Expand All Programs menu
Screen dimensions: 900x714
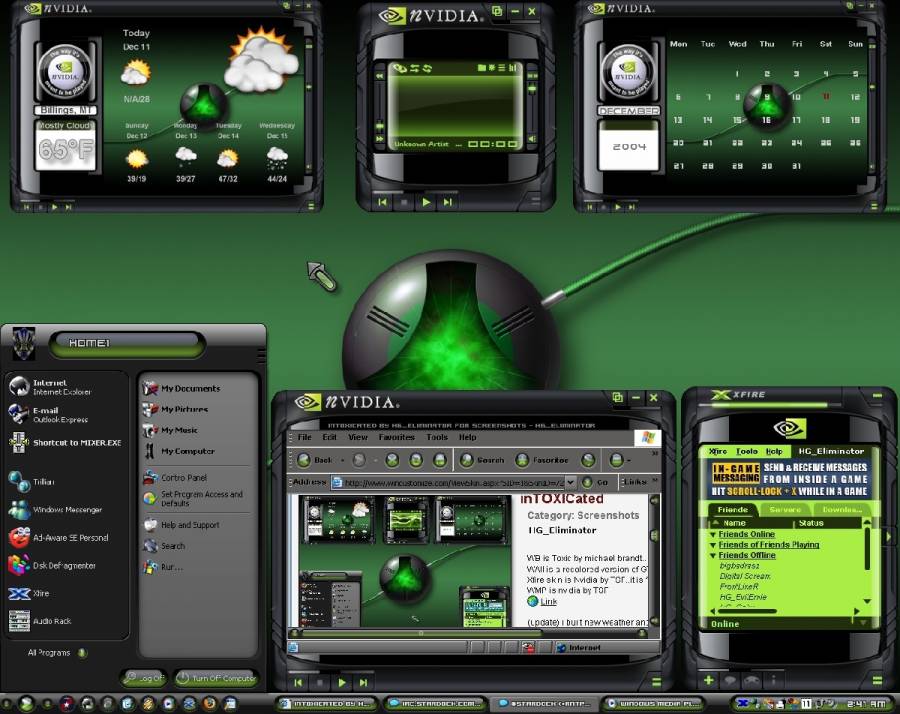coord(57,653)
